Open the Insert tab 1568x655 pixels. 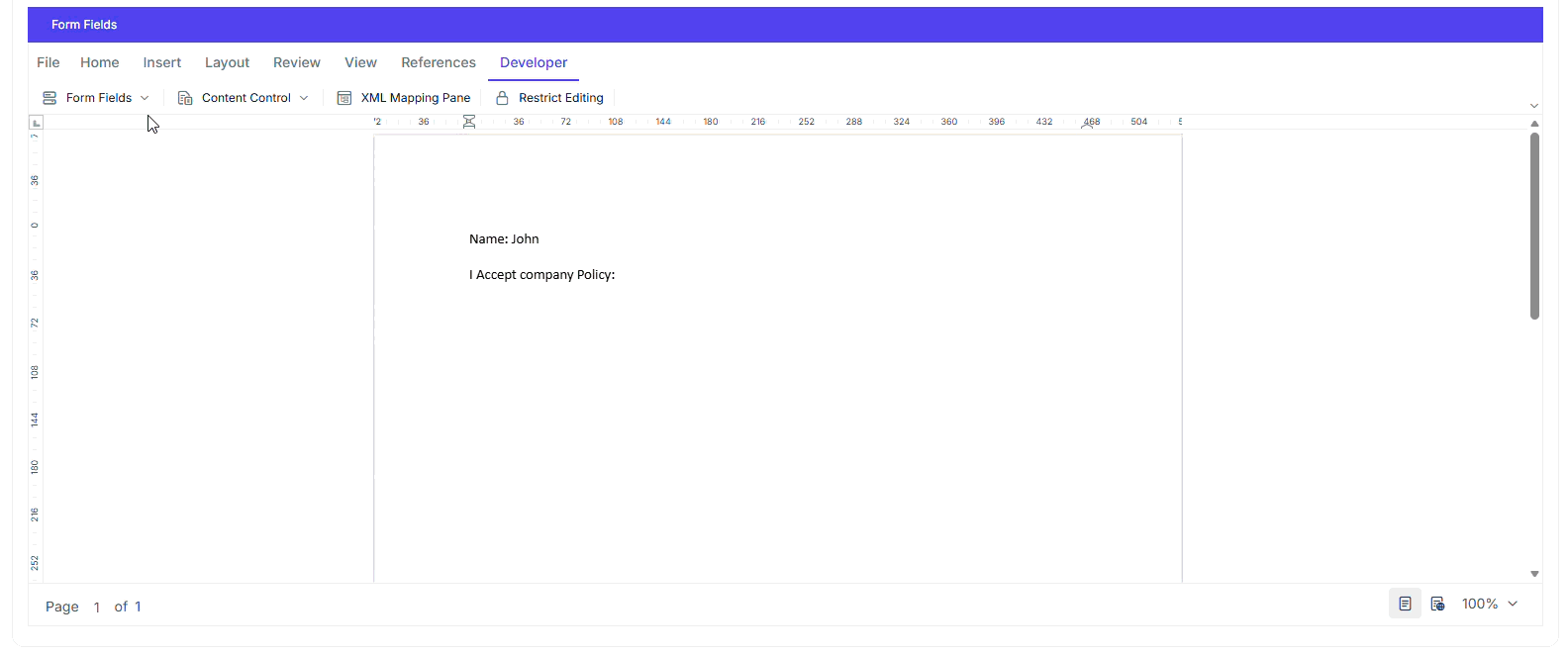coord(162,62)
